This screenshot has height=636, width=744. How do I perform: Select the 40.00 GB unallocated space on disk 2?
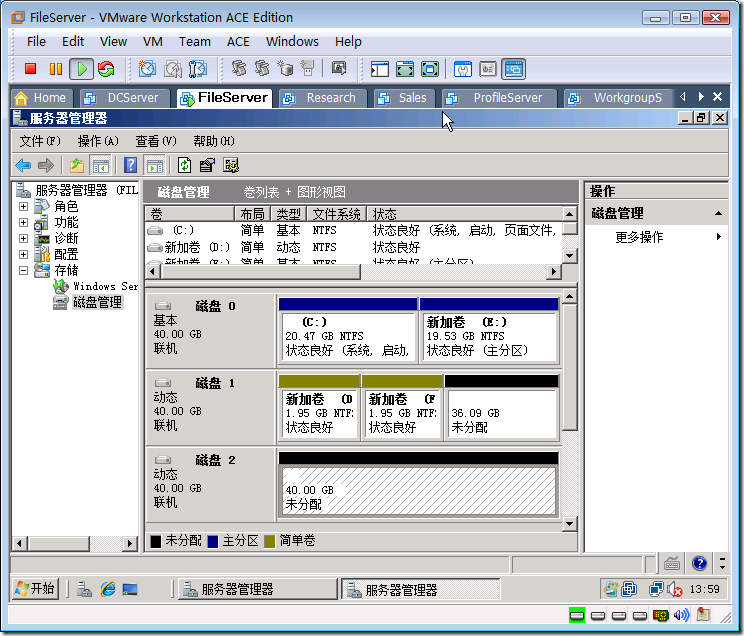418,485
